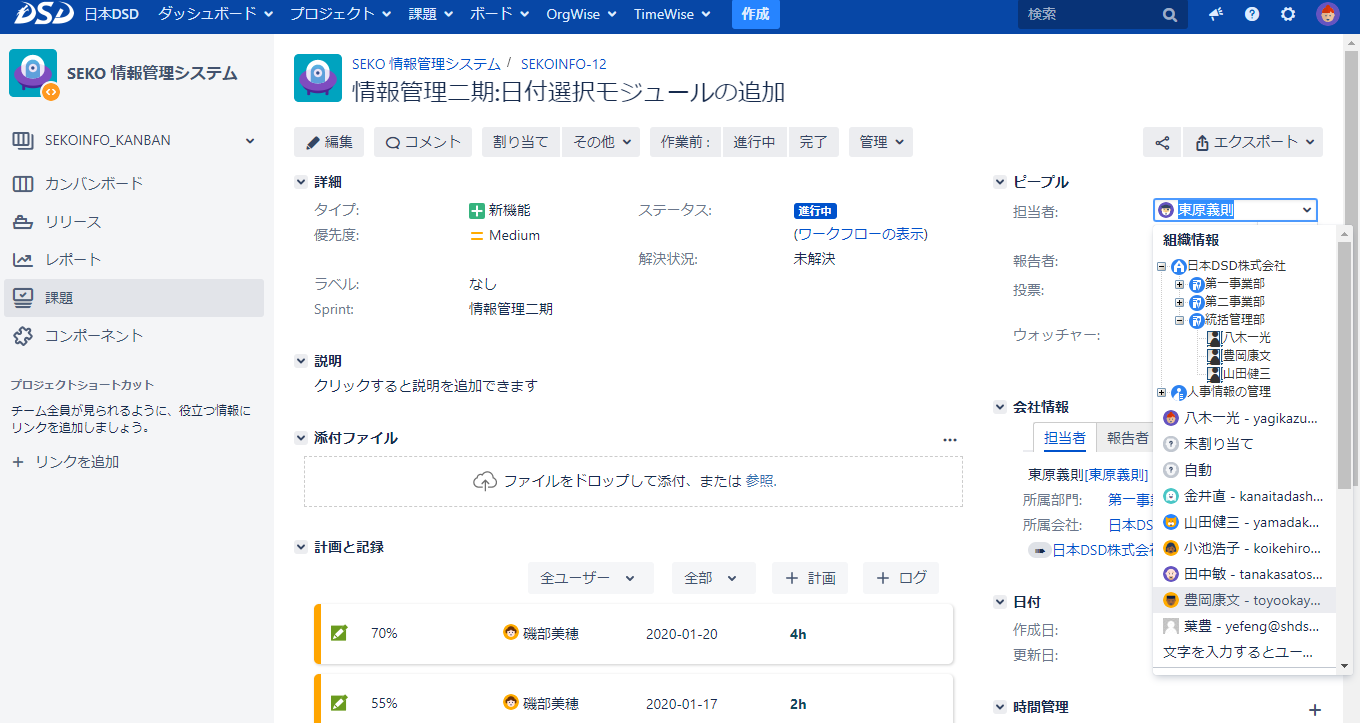Open the その他 dropdown

coord(601,142)
